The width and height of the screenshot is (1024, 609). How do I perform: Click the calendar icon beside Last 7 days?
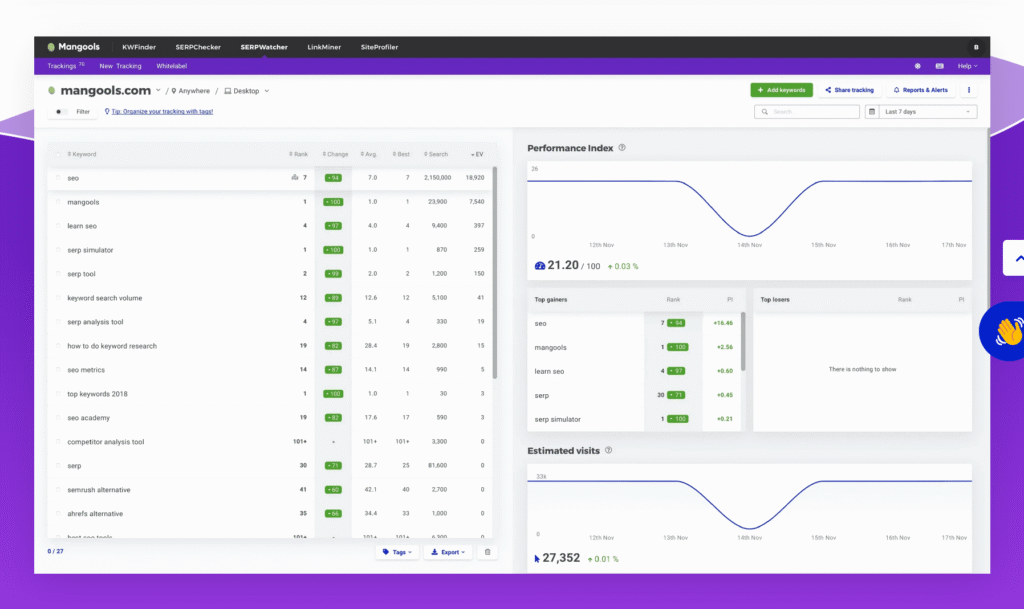tap(872, 112)
